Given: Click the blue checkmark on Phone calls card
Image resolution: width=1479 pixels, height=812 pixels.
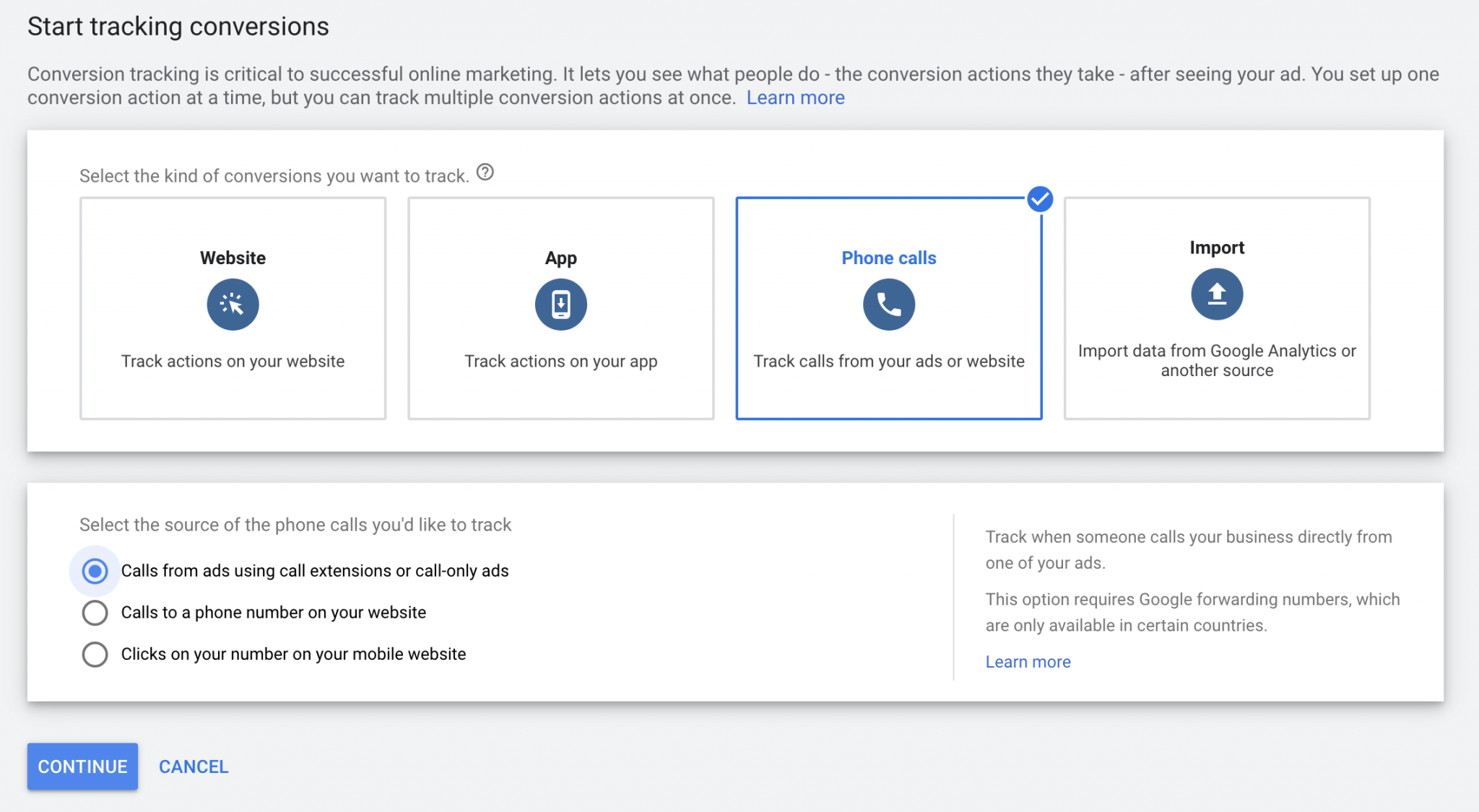Looking at the screenshot, I should pos(1040,199).
